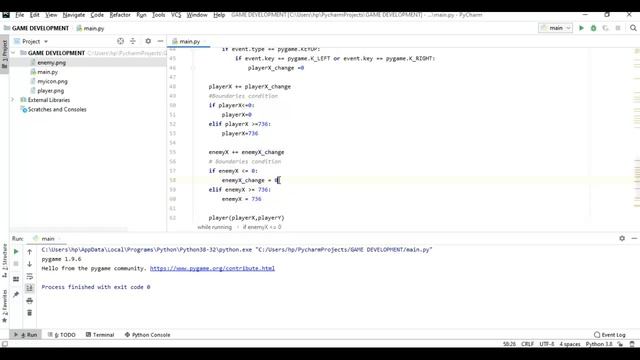Click Restore Layout icon in Run panel

(16, 279)
